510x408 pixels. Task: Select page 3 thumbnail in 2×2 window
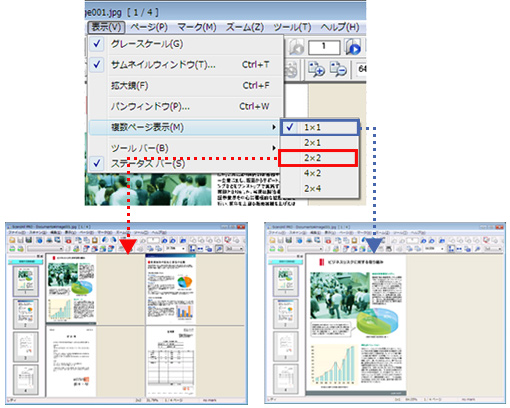(x=26, y=347)
